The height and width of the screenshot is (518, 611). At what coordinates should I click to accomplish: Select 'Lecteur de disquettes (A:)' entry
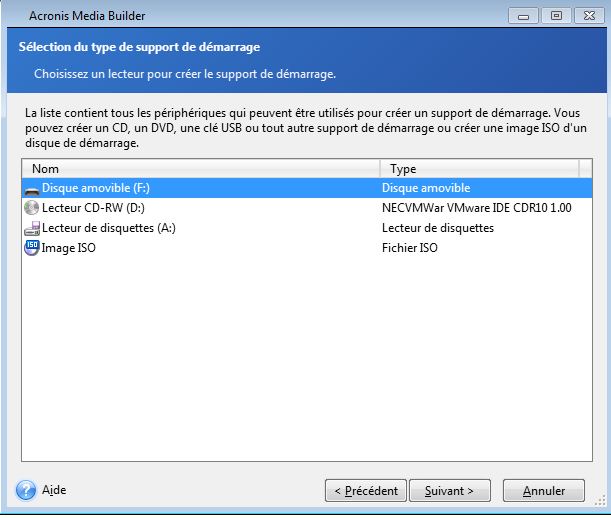[x=109, y=228]
